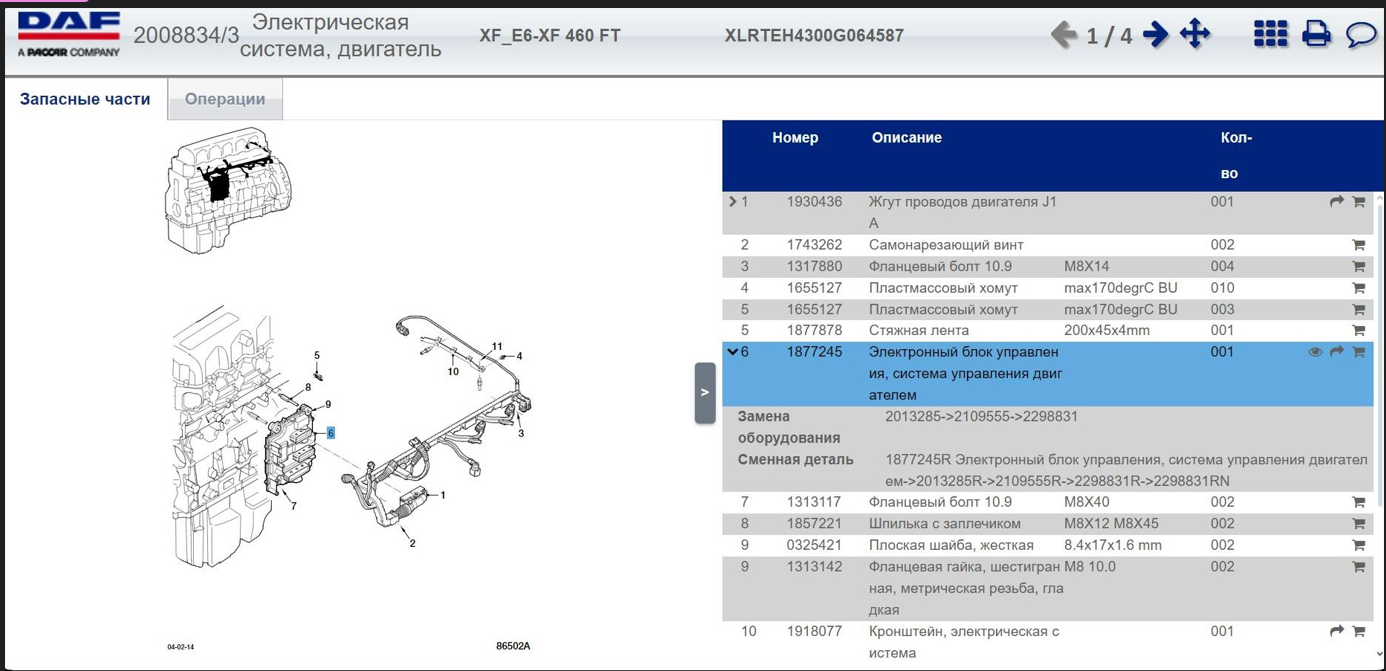Viewport: 1386px width, 671px height.
Task: Click the DAF logo
Action: point(68,35)
